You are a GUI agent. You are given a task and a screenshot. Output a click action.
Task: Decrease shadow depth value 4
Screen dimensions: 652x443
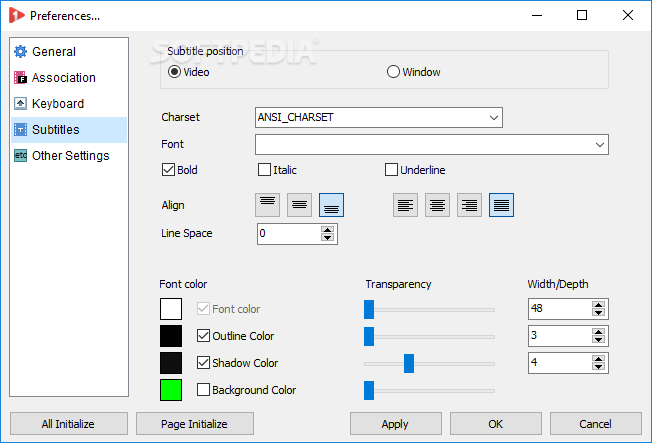pos(598,366)
